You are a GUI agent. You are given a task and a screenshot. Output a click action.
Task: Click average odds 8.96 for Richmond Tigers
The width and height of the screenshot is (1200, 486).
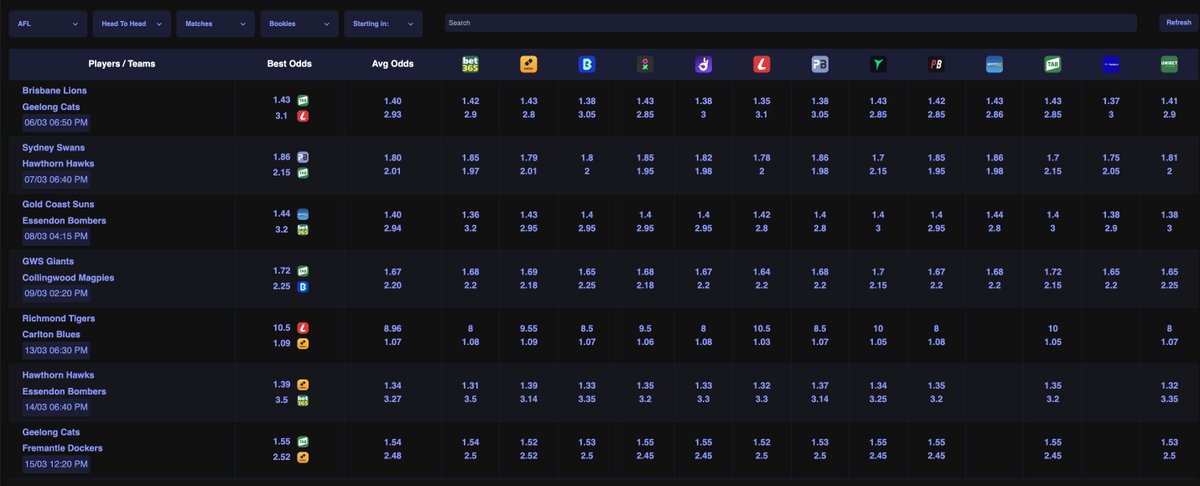(x=392, y=328)
